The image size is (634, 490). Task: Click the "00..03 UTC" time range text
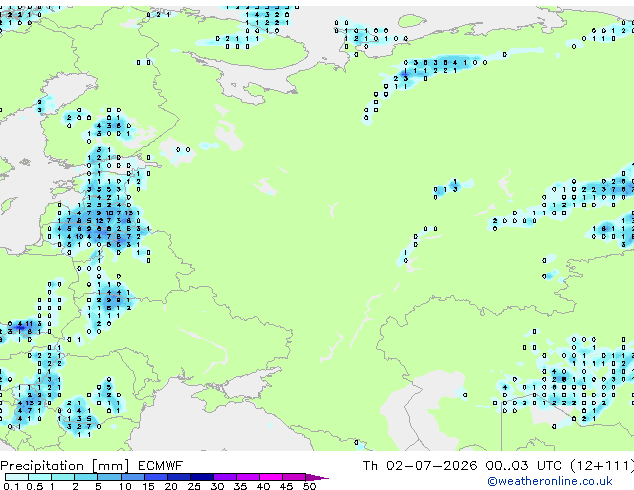(x=524, y=465)
